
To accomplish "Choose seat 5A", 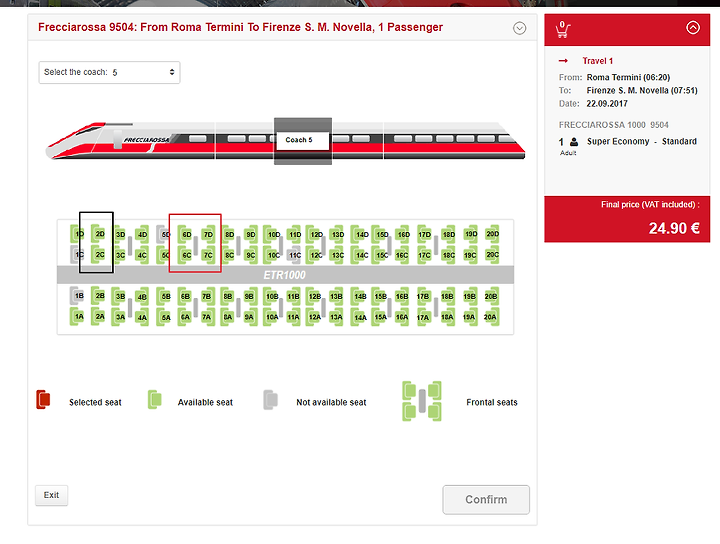I will pos(164,317).
